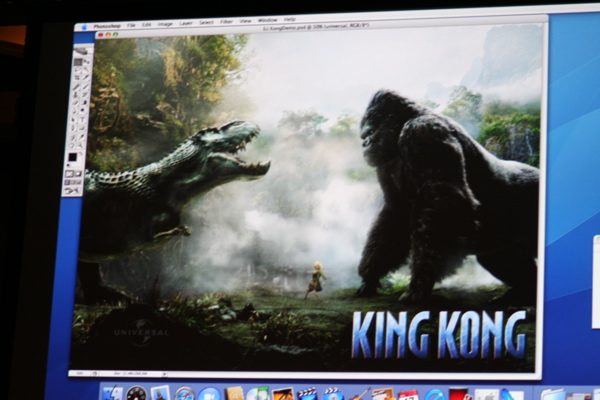Viewport: 600px width, 400px height.
Task: Open the Layer menu
Action: pos(186,23)
